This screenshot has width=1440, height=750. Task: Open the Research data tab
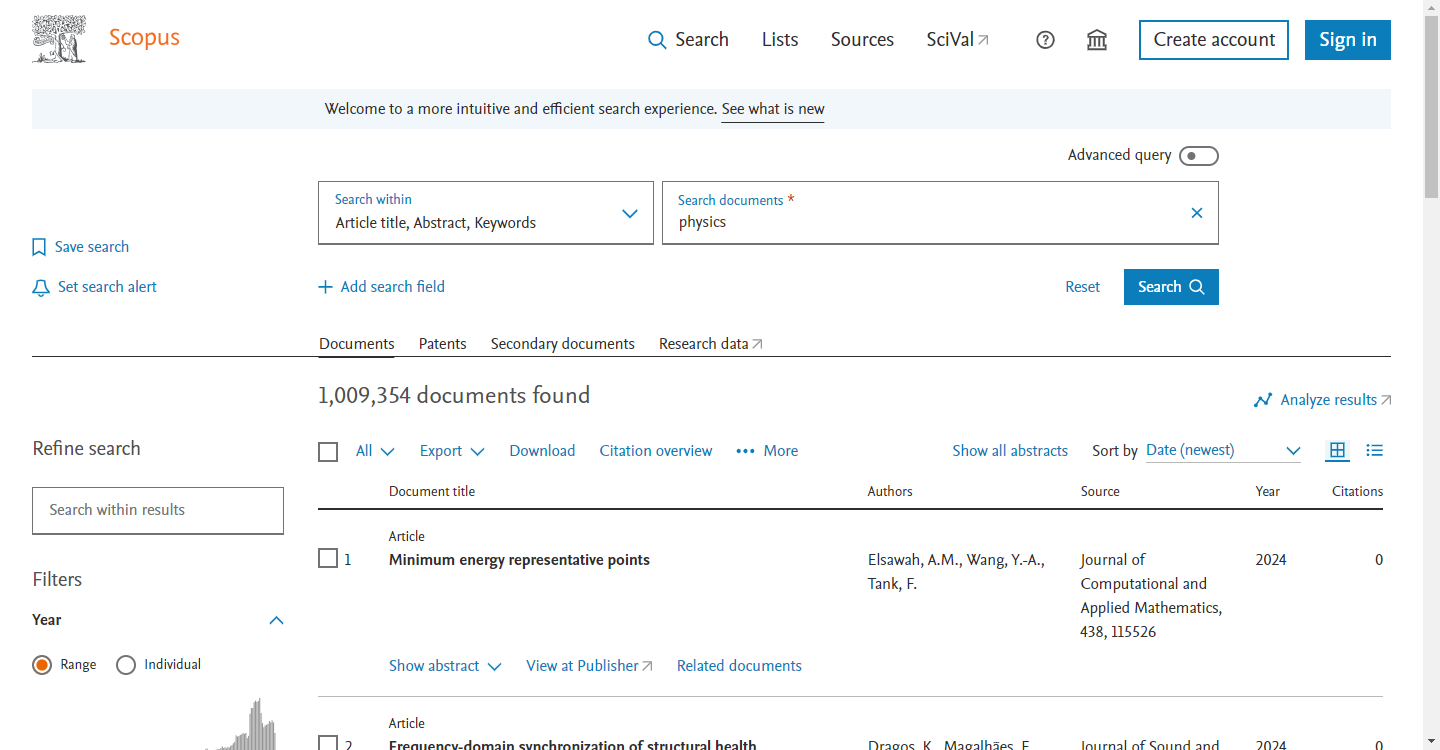(x=710, y=344)
